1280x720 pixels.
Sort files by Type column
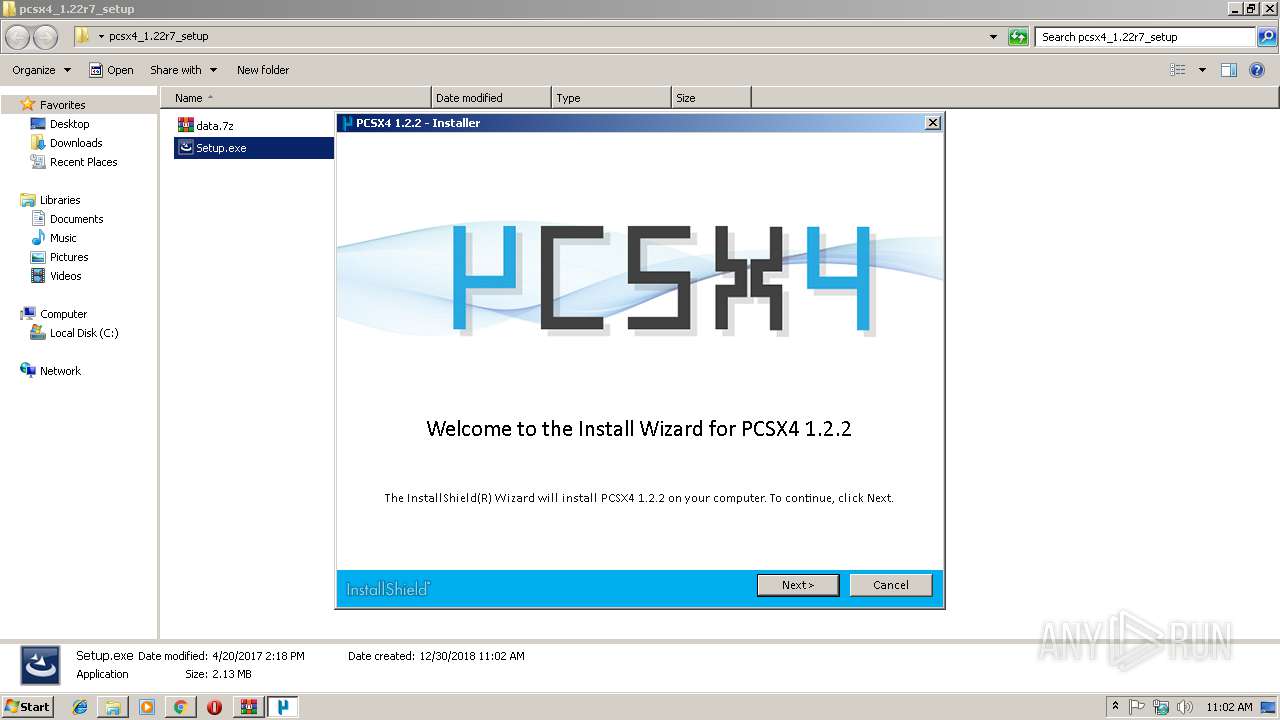tap(611, 98)
